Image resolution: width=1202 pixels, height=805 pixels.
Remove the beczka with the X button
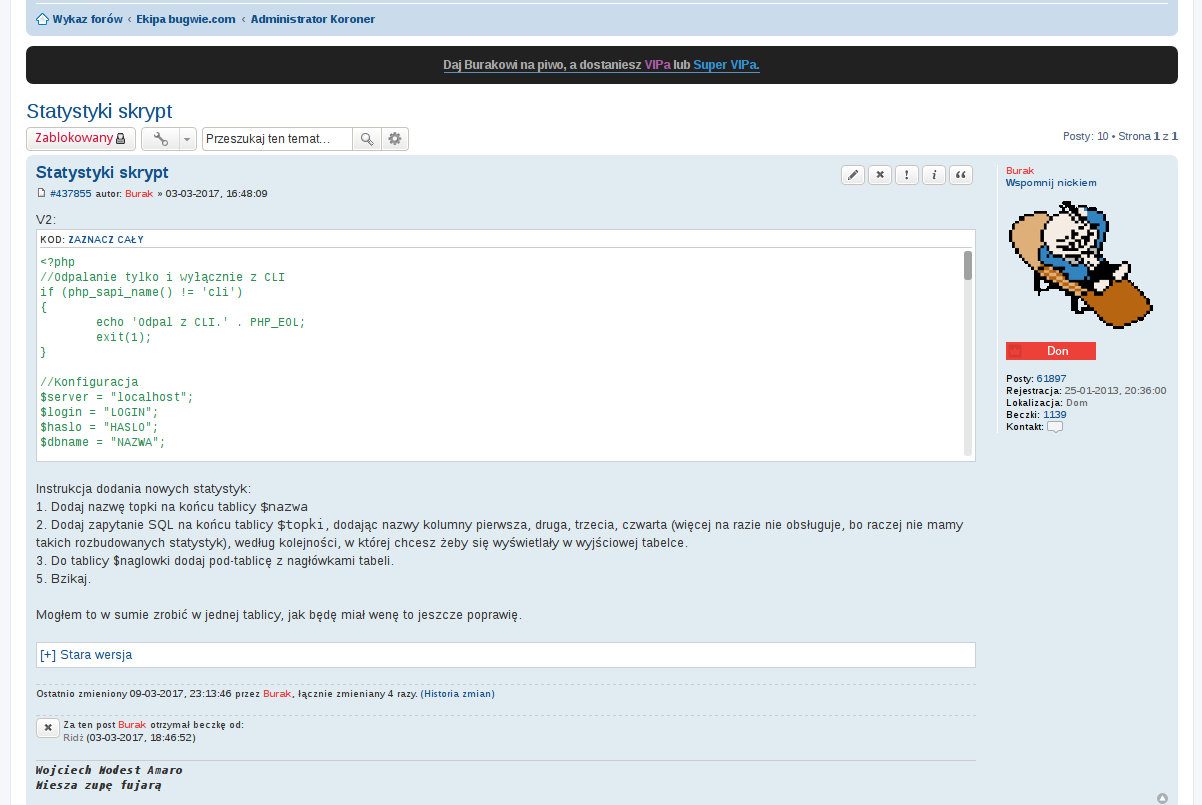(48, 728)
